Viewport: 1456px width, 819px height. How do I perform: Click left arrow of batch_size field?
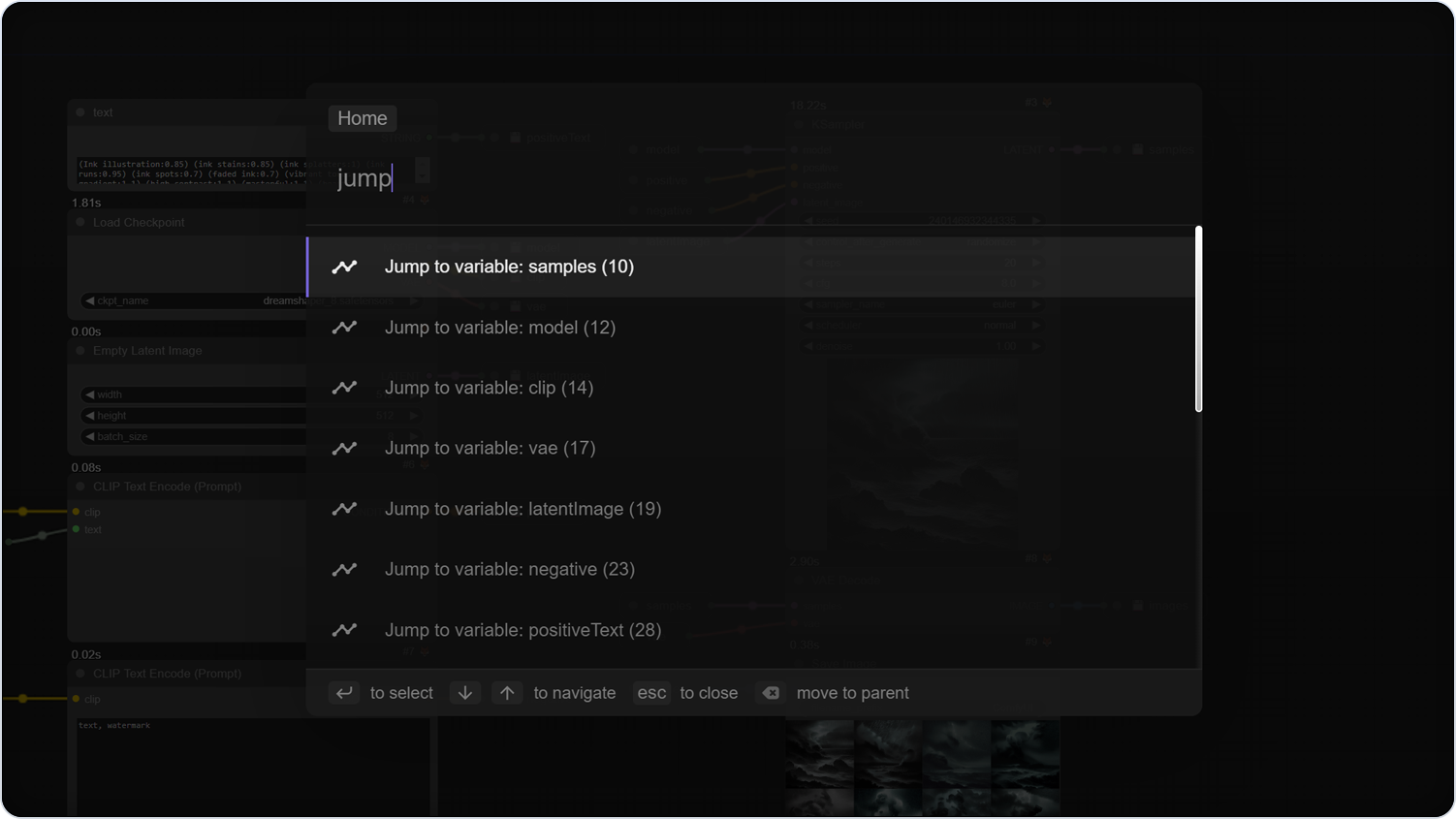click(89, 437)
